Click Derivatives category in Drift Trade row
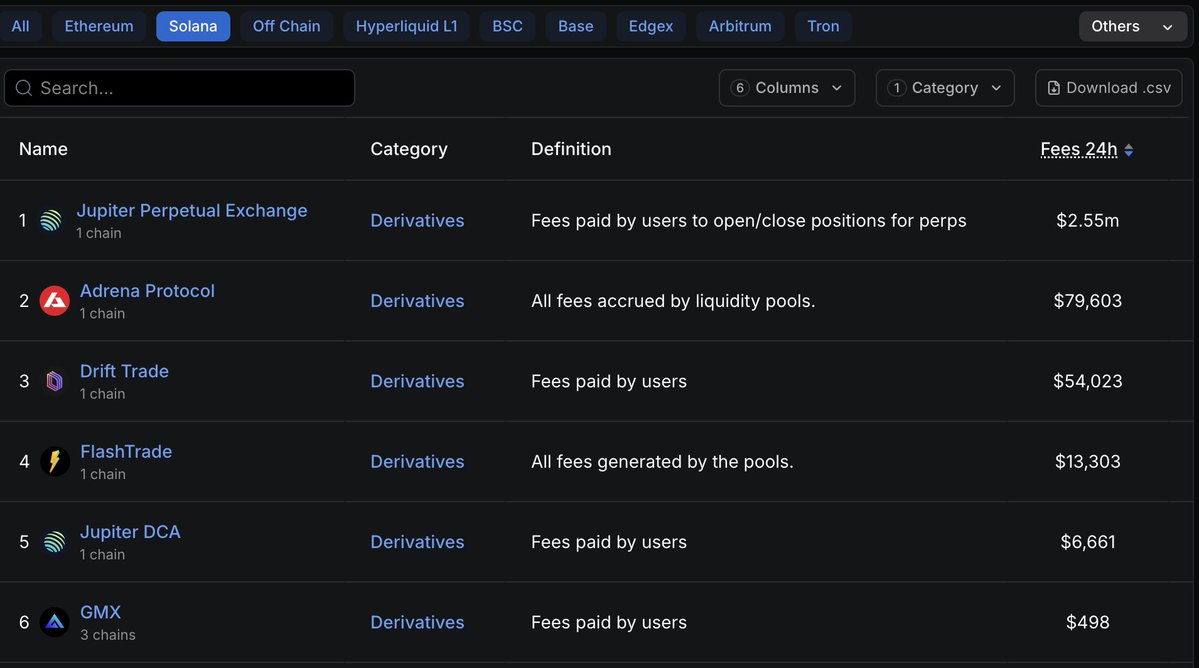The image size is (1199, 668). pyautogui.click(x=418, y=381)
